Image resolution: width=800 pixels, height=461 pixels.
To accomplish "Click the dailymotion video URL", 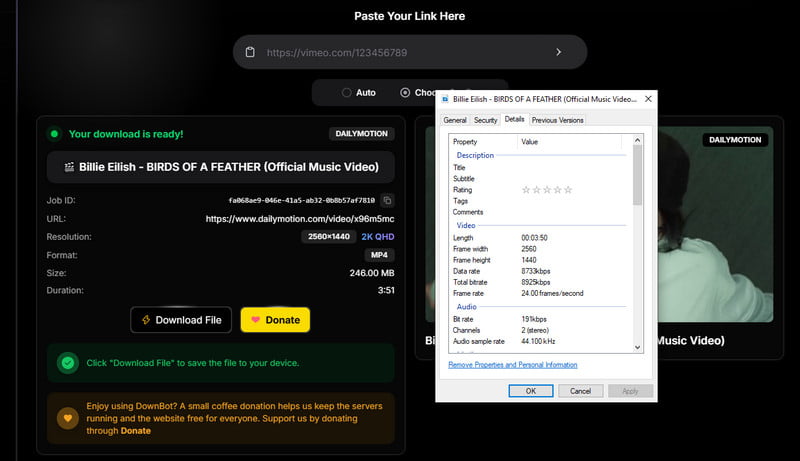I will pos(300,219).
